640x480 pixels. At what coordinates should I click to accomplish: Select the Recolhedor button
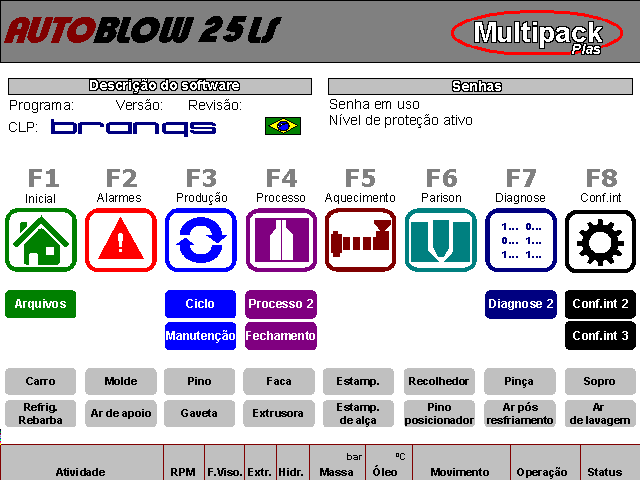[439, 381]
